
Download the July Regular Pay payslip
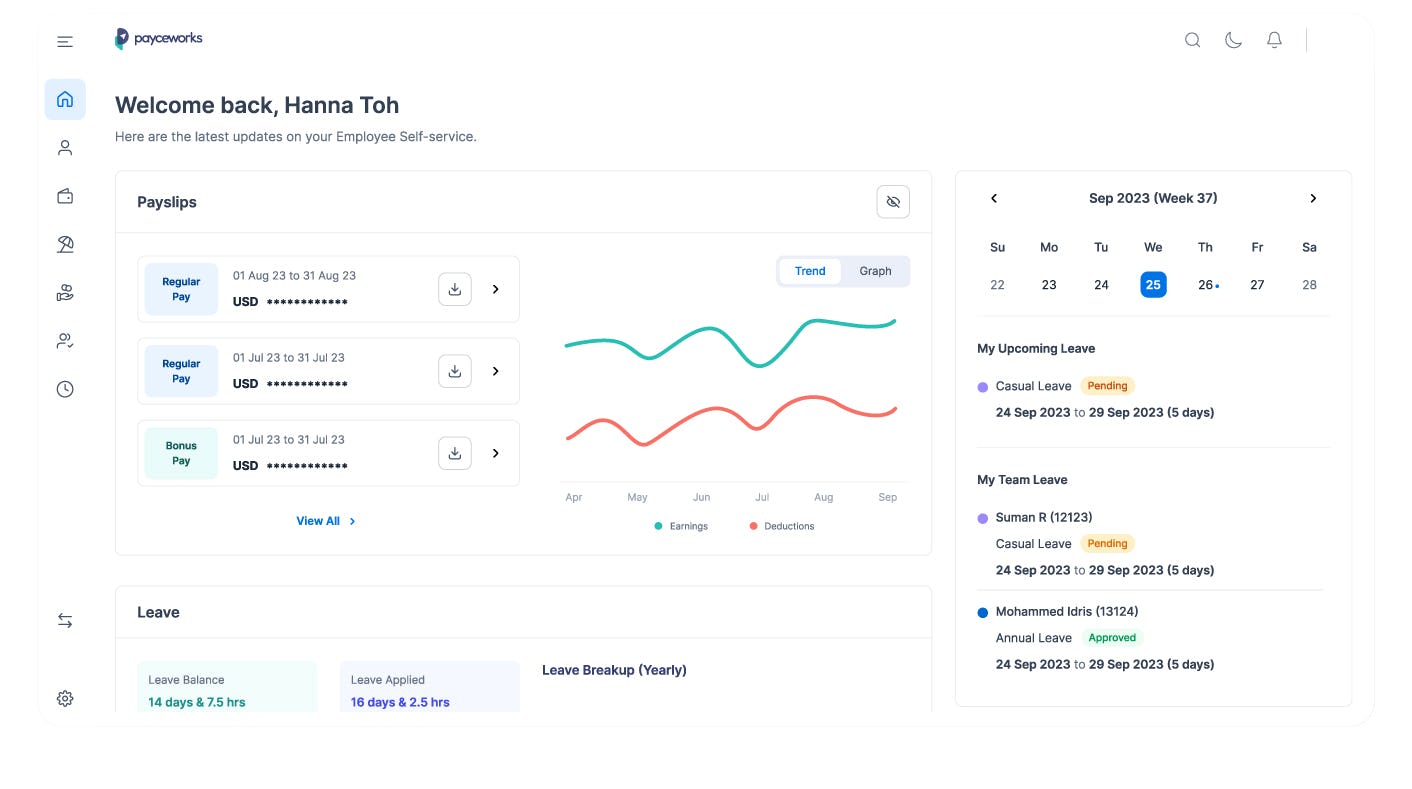455,371
